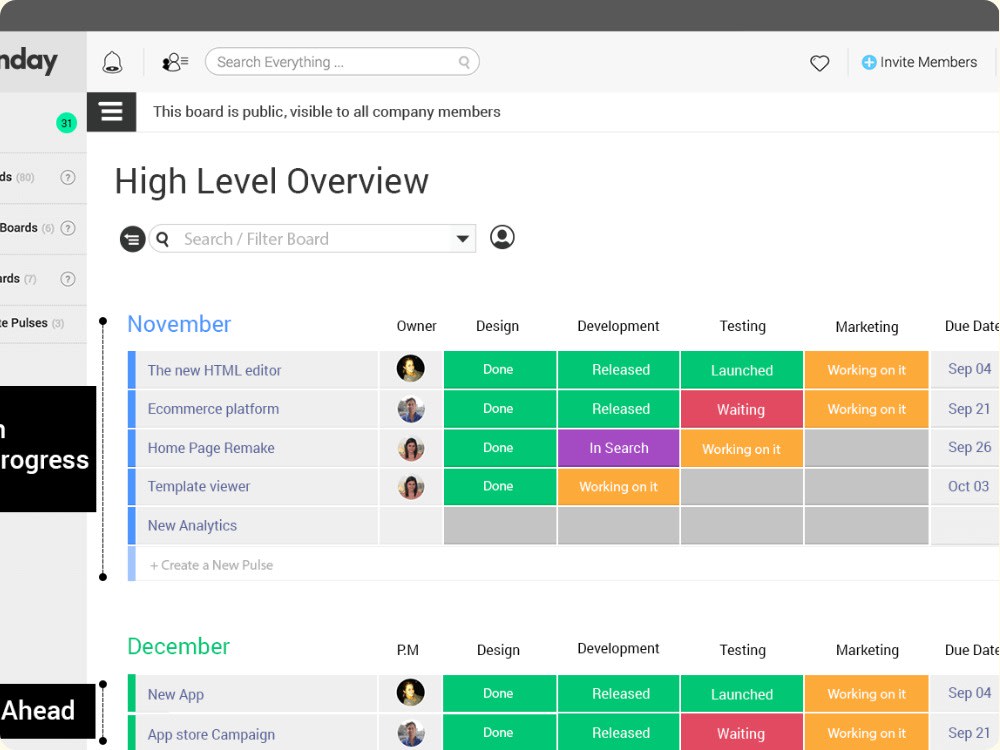Select Pulses (3) in sidebar

pyautogui.click(x=32, y=323)
